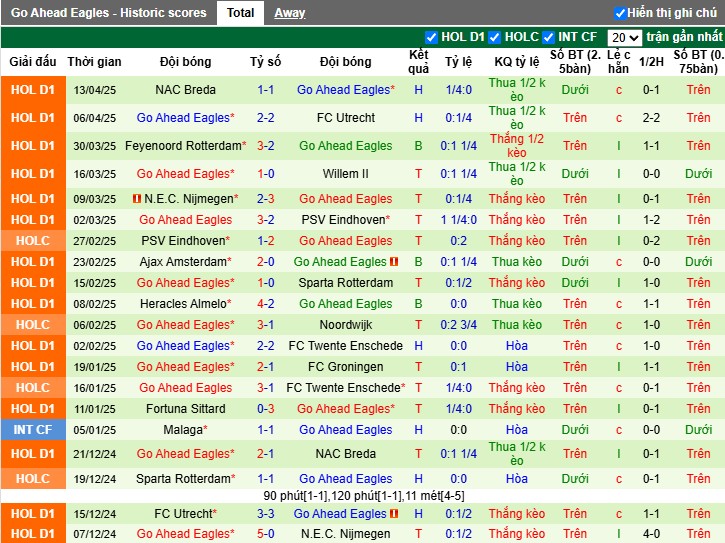The image size is (725, 543).
Task: Click the 'KQ tỷ lệ' column header
Action: pyautogui.click(x=516, y=62)
